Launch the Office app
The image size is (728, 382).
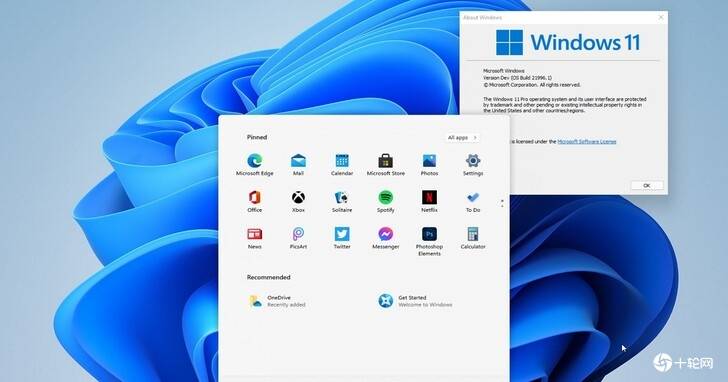254,201
